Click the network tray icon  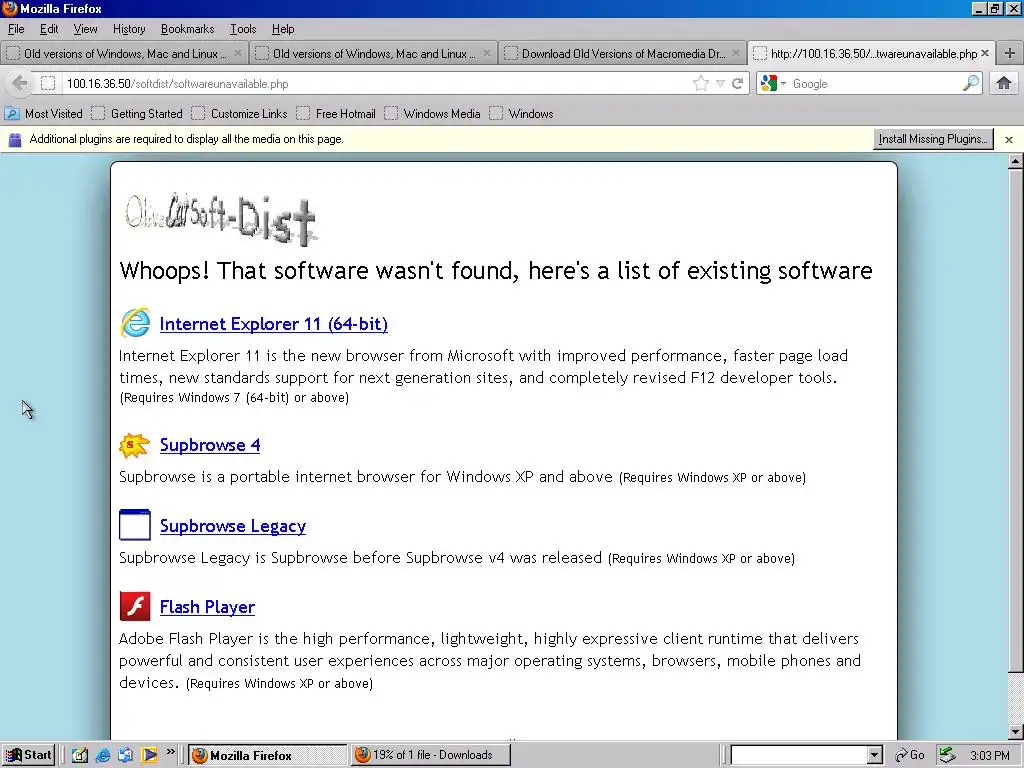pyautogui.click(x=947, y=756)
